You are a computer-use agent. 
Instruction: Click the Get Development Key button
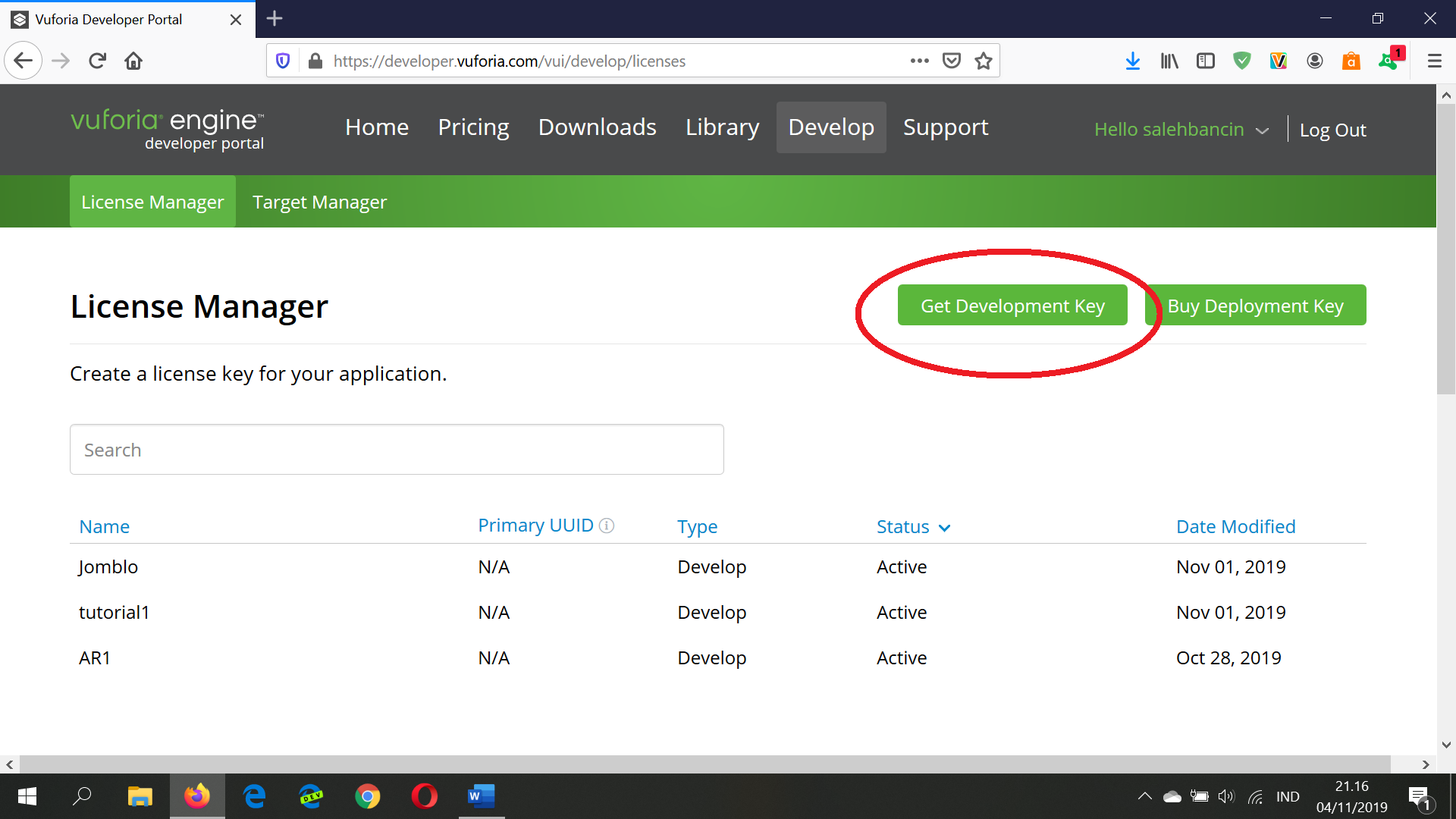[x=1012, y=305]
